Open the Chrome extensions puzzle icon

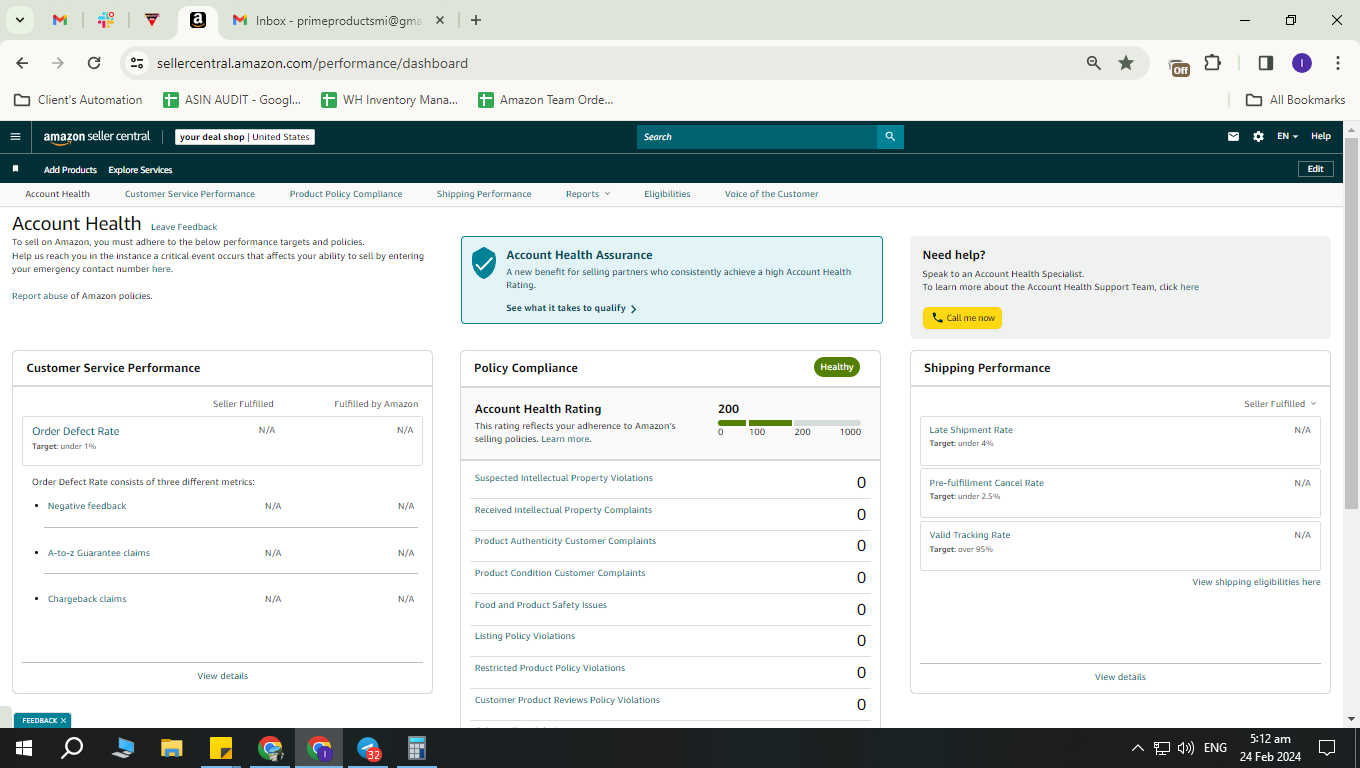(1212, 63)
